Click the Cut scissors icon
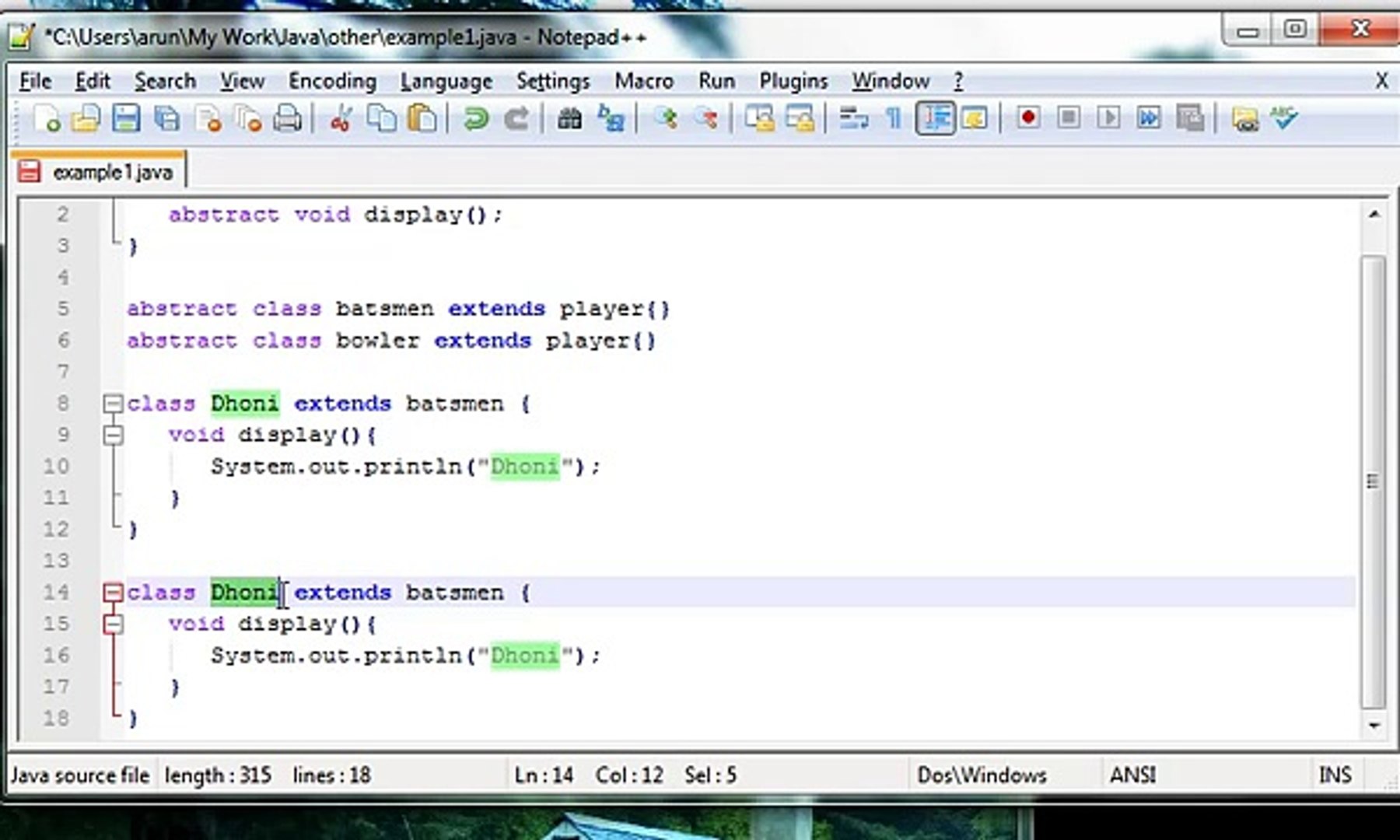1400x840 pixels. [x=341, y=119]
